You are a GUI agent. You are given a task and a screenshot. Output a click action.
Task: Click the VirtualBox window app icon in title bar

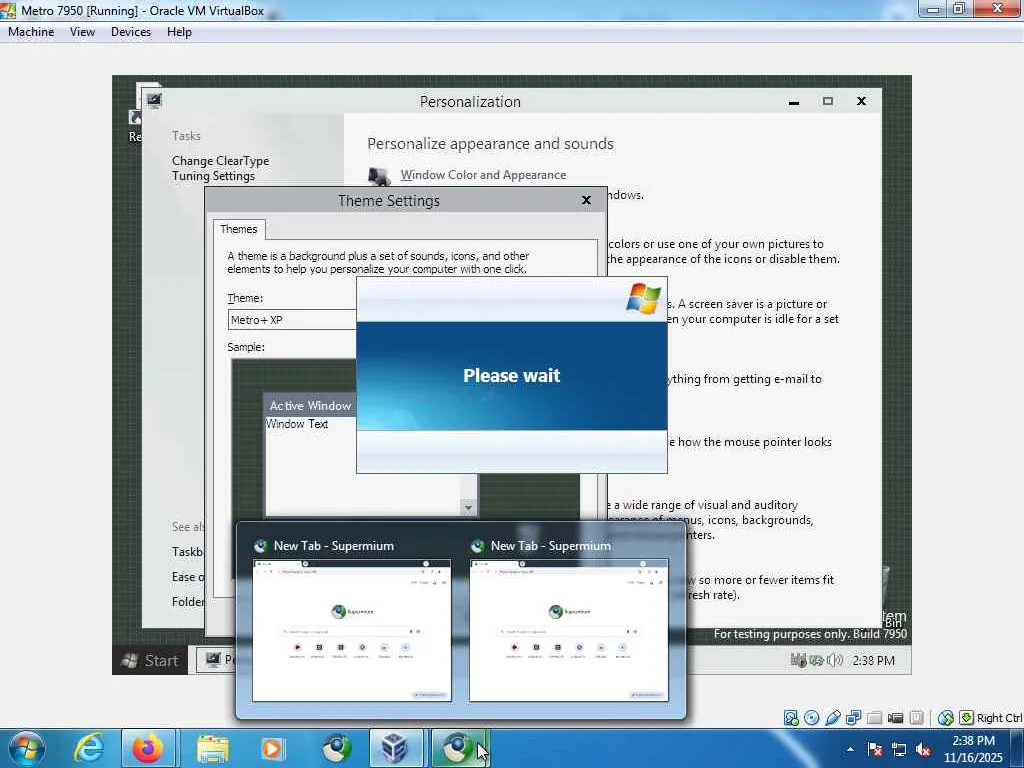coord(8,10)
